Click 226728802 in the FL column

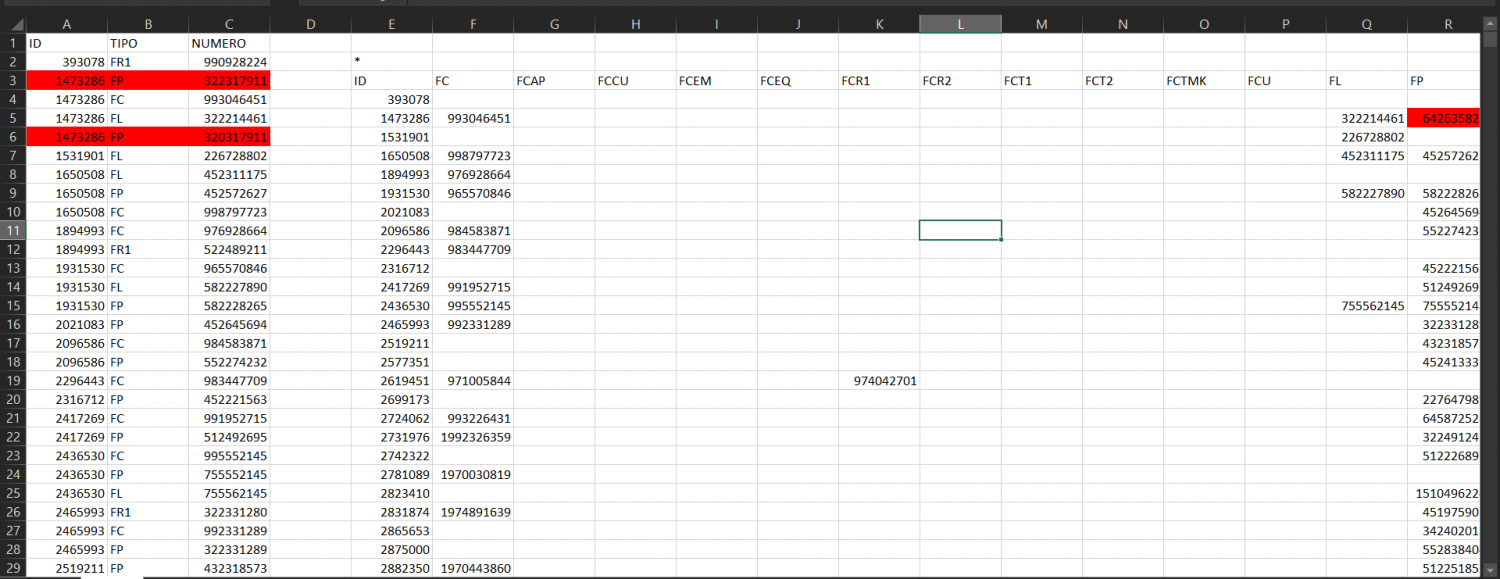(1366, 137)
